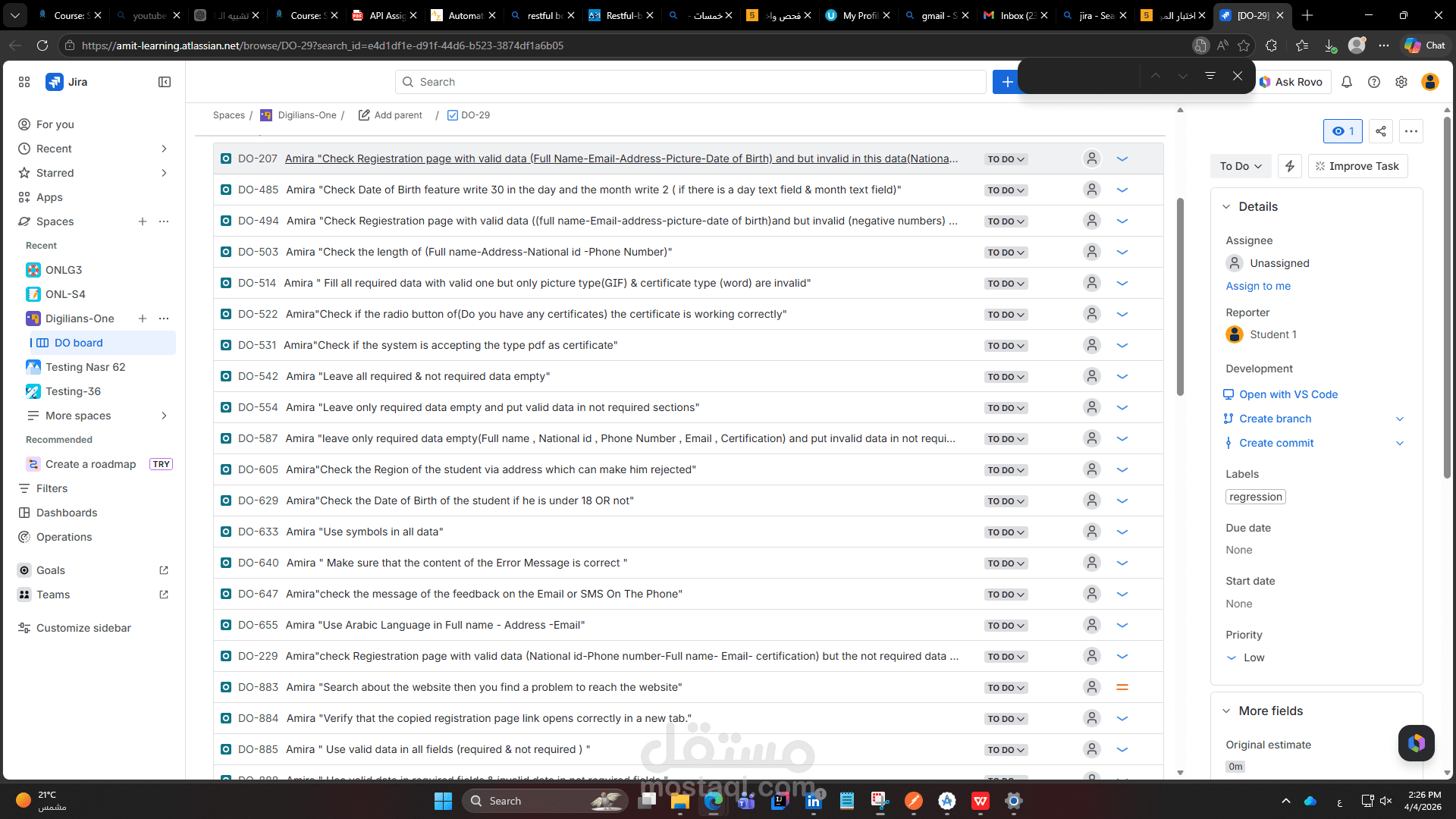Star this page in browser address bar
The width and height of the screenshot is (1456, 819).
(x=1244, y=45)
